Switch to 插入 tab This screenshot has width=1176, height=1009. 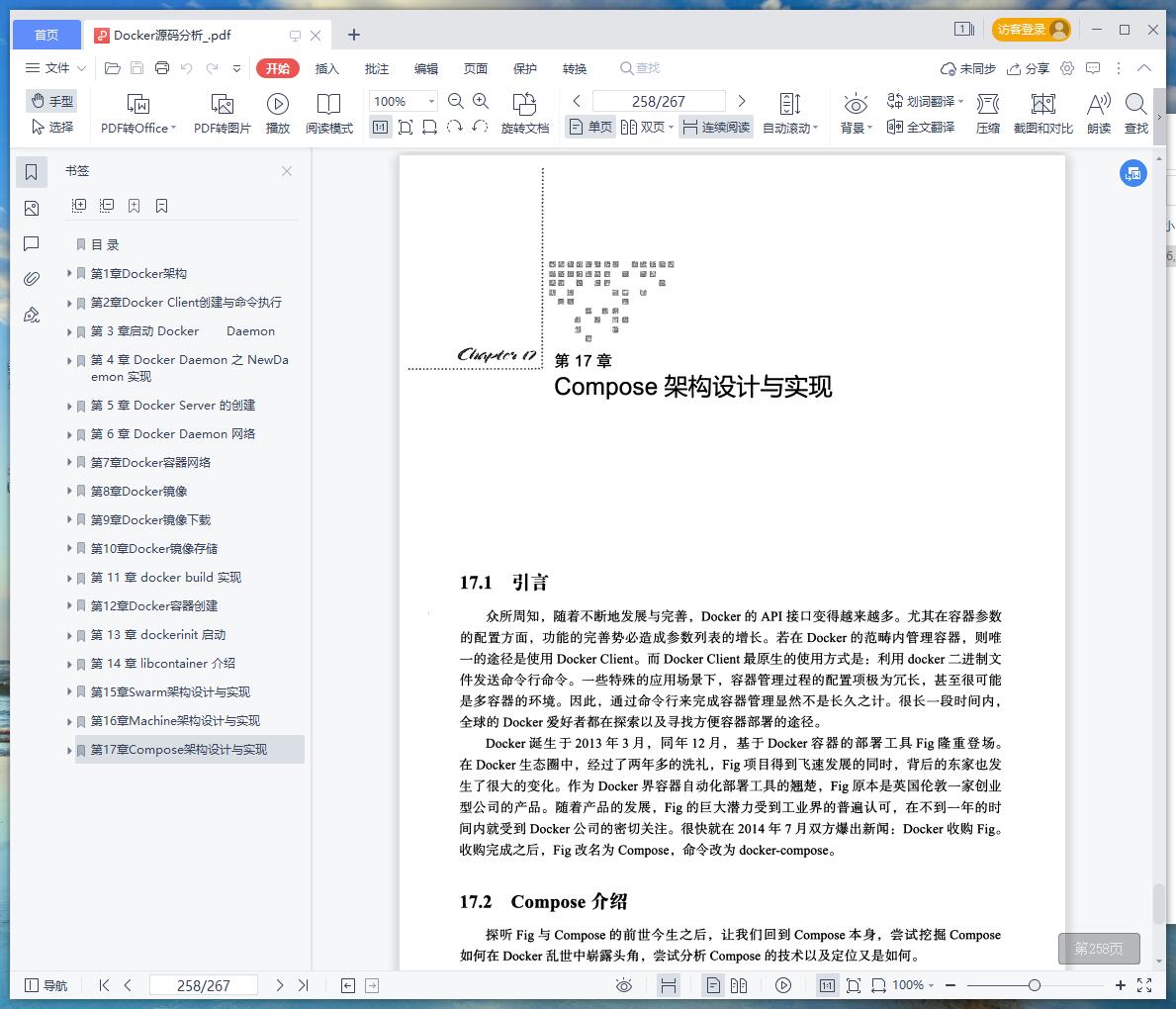tap(327, 68)
